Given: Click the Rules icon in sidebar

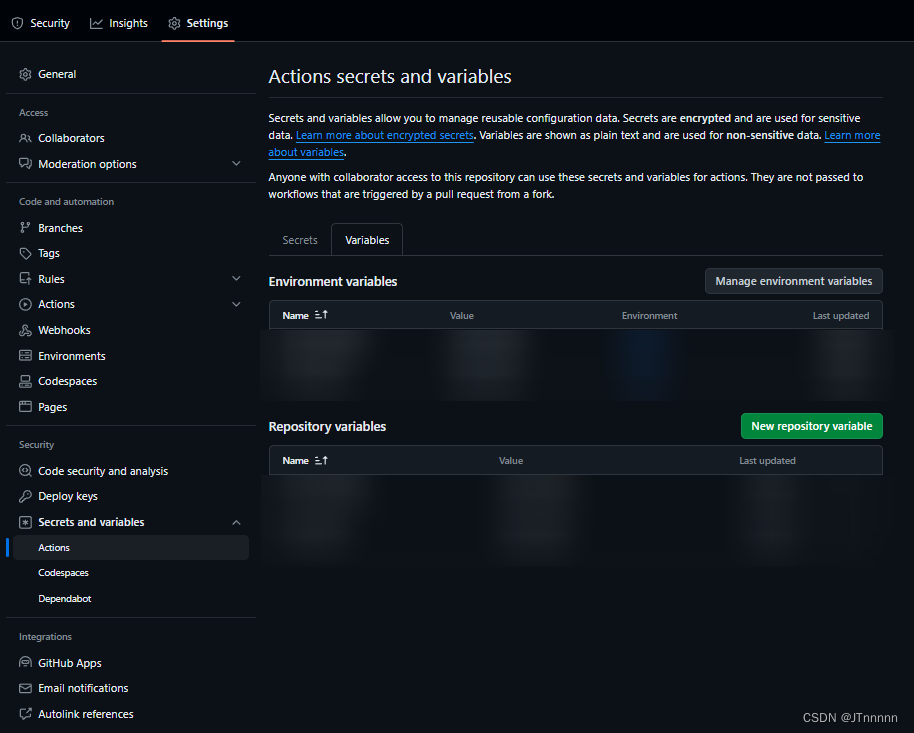Looking at the screenshot, I should coord(25,279).
